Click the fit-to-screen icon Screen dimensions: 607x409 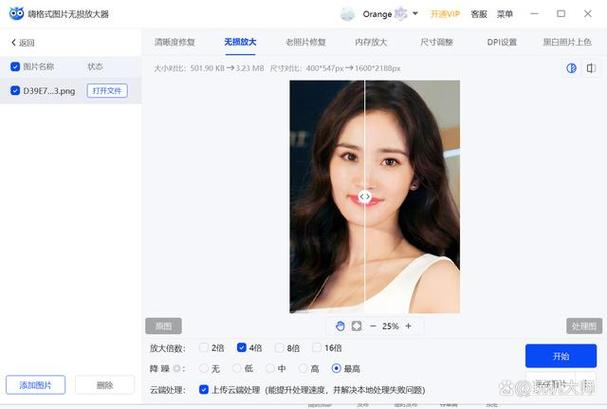pos(357,326)
